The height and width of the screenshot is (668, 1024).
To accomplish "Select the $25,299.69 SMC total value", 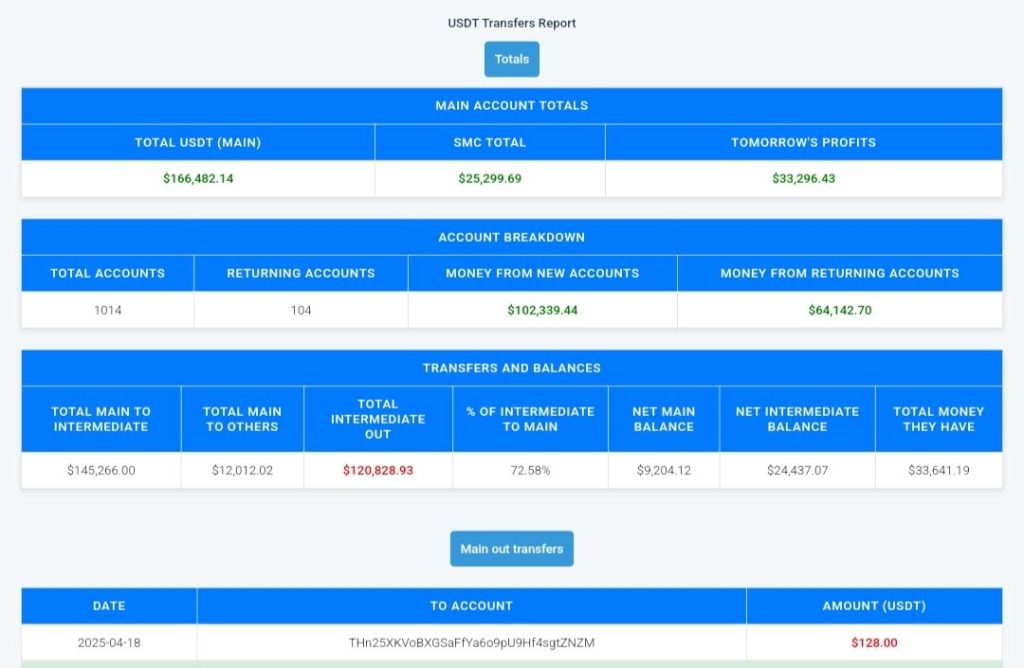I will pos(489,178).
